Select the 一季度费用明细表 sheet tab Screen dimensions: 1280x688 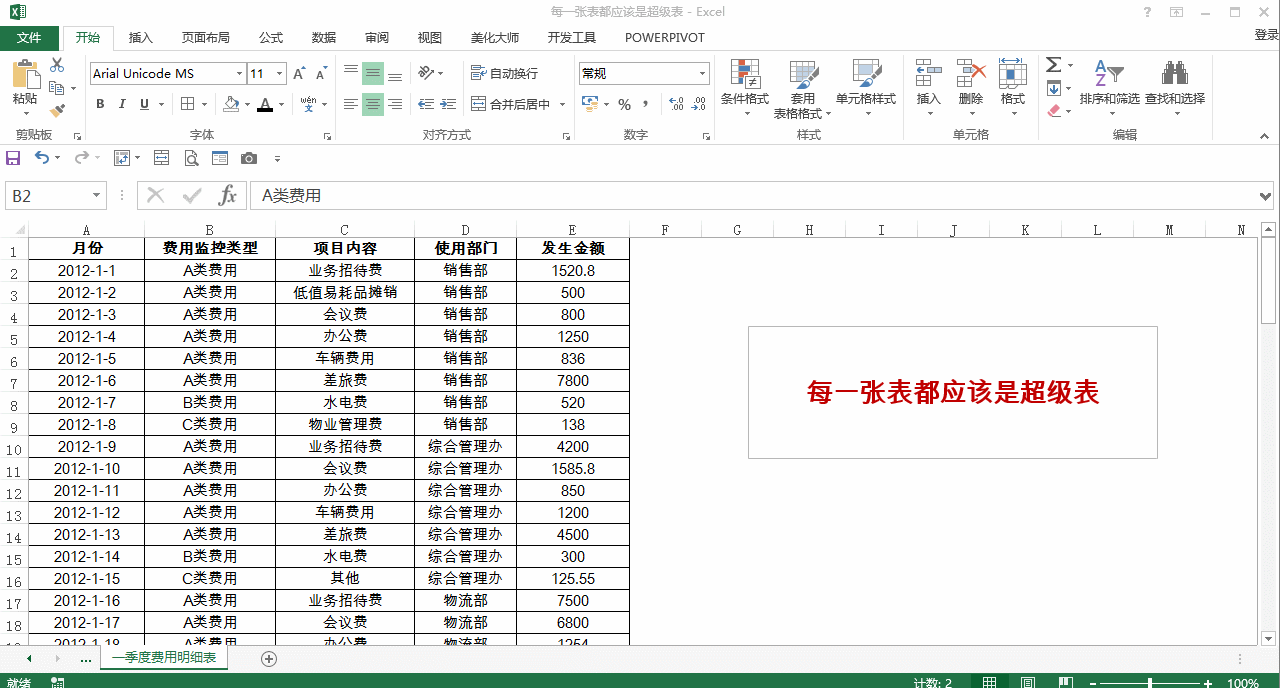click(164, 658)
